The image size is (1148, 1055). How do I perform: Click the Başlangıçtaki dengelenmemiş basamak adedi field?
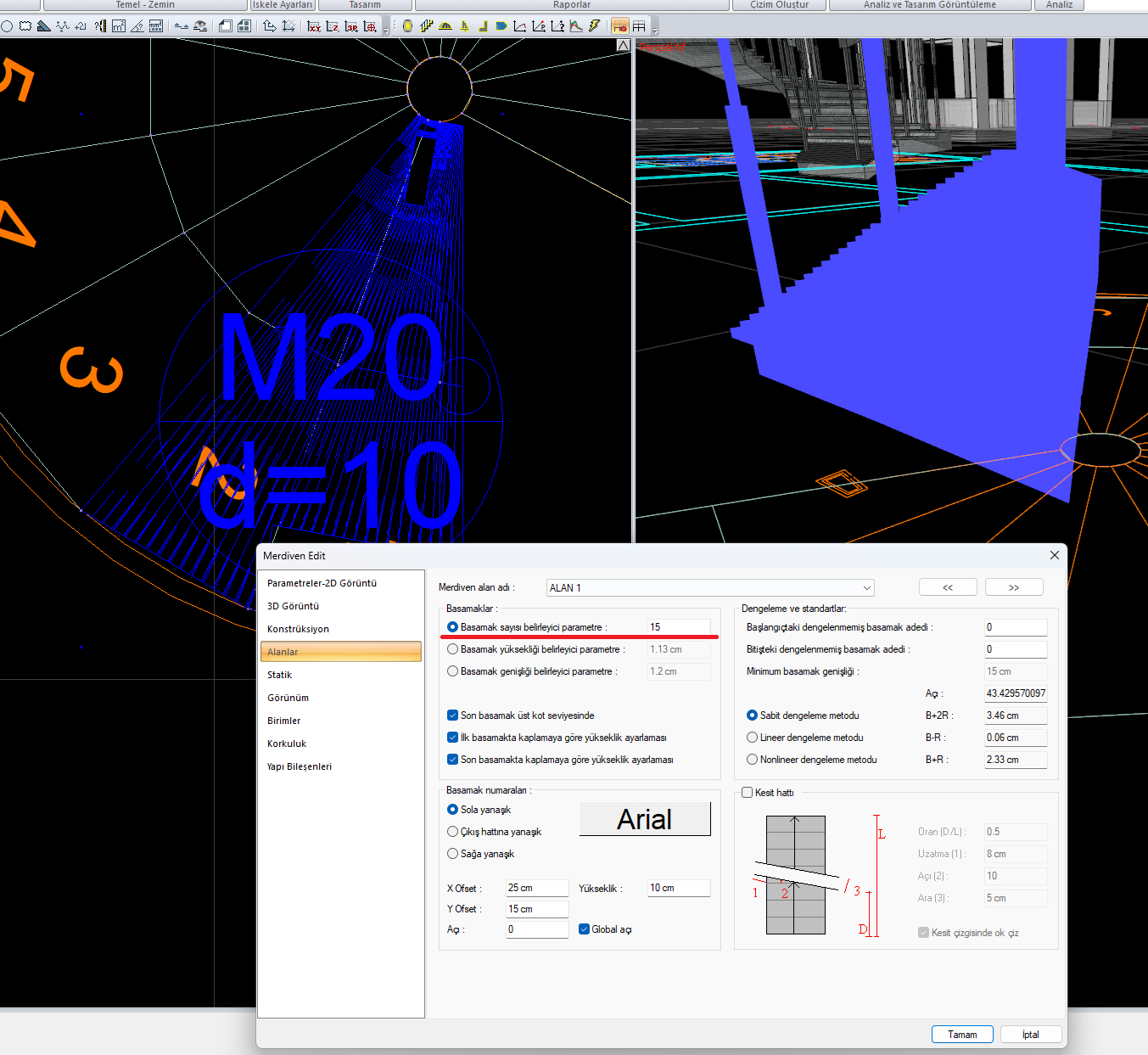click(1016, 627)
